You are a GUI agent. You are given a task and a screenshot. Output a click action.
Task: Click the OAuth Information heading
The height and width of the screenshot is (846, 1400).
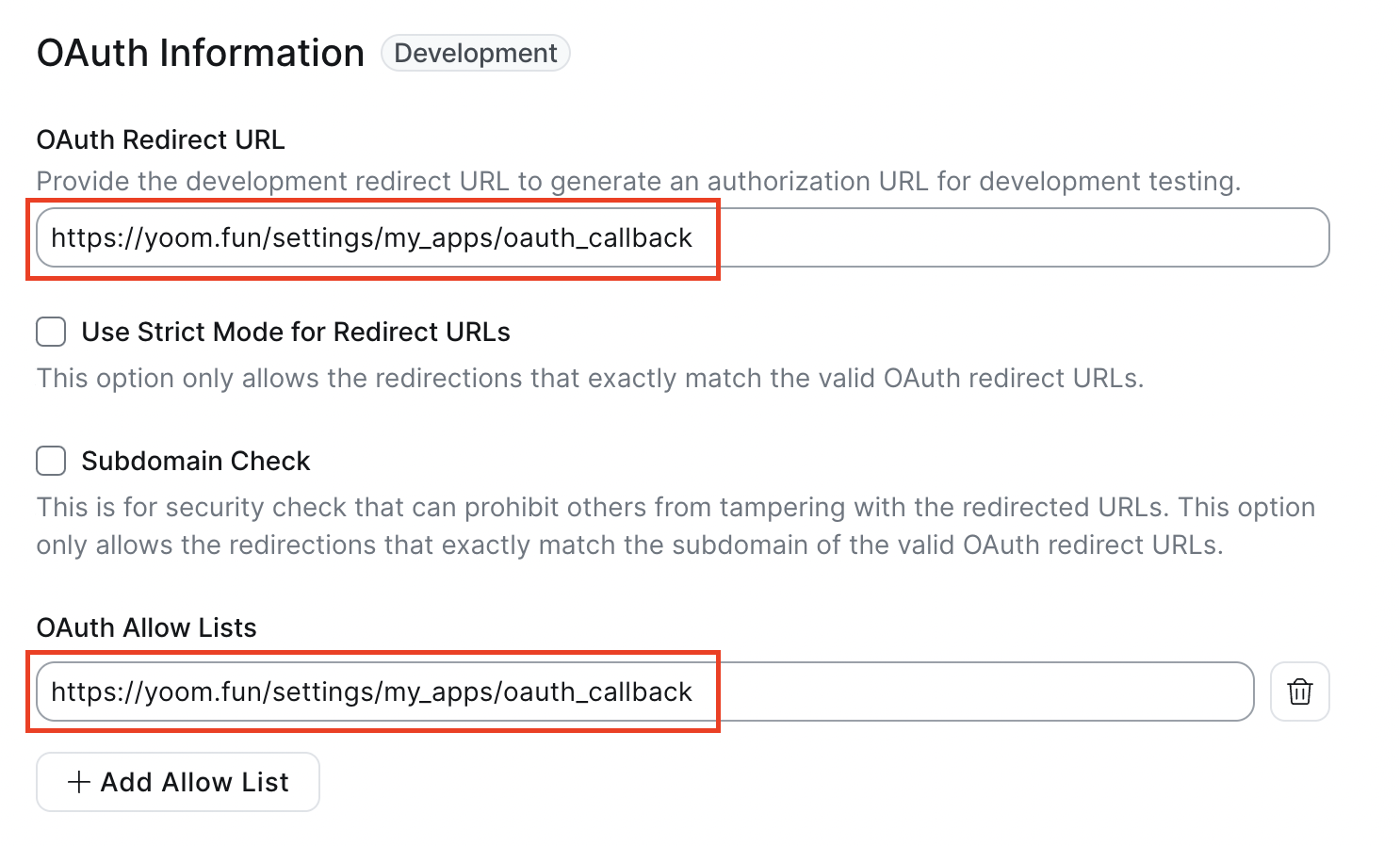(200, 53)
